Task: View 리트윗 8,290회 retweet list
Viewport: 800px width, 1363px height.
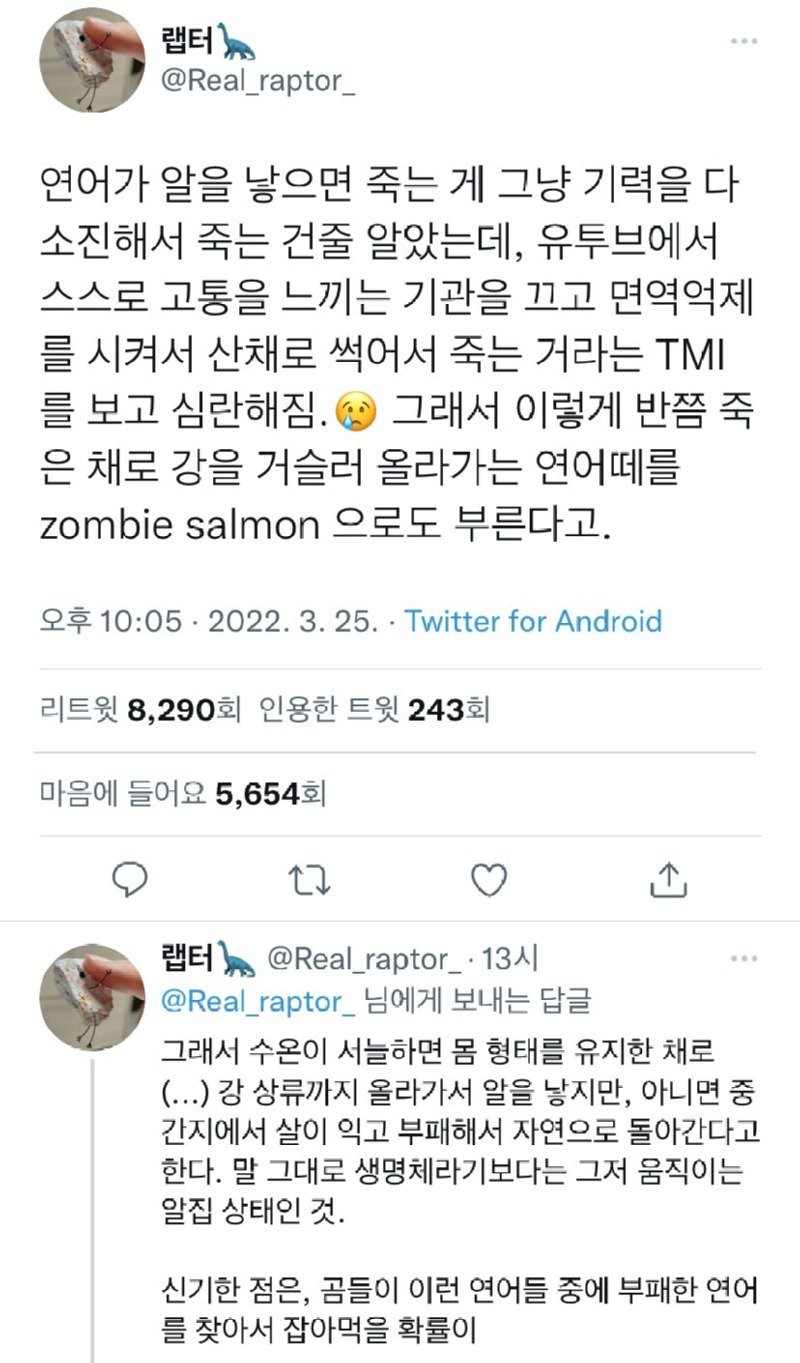Action: click(140, 711)
